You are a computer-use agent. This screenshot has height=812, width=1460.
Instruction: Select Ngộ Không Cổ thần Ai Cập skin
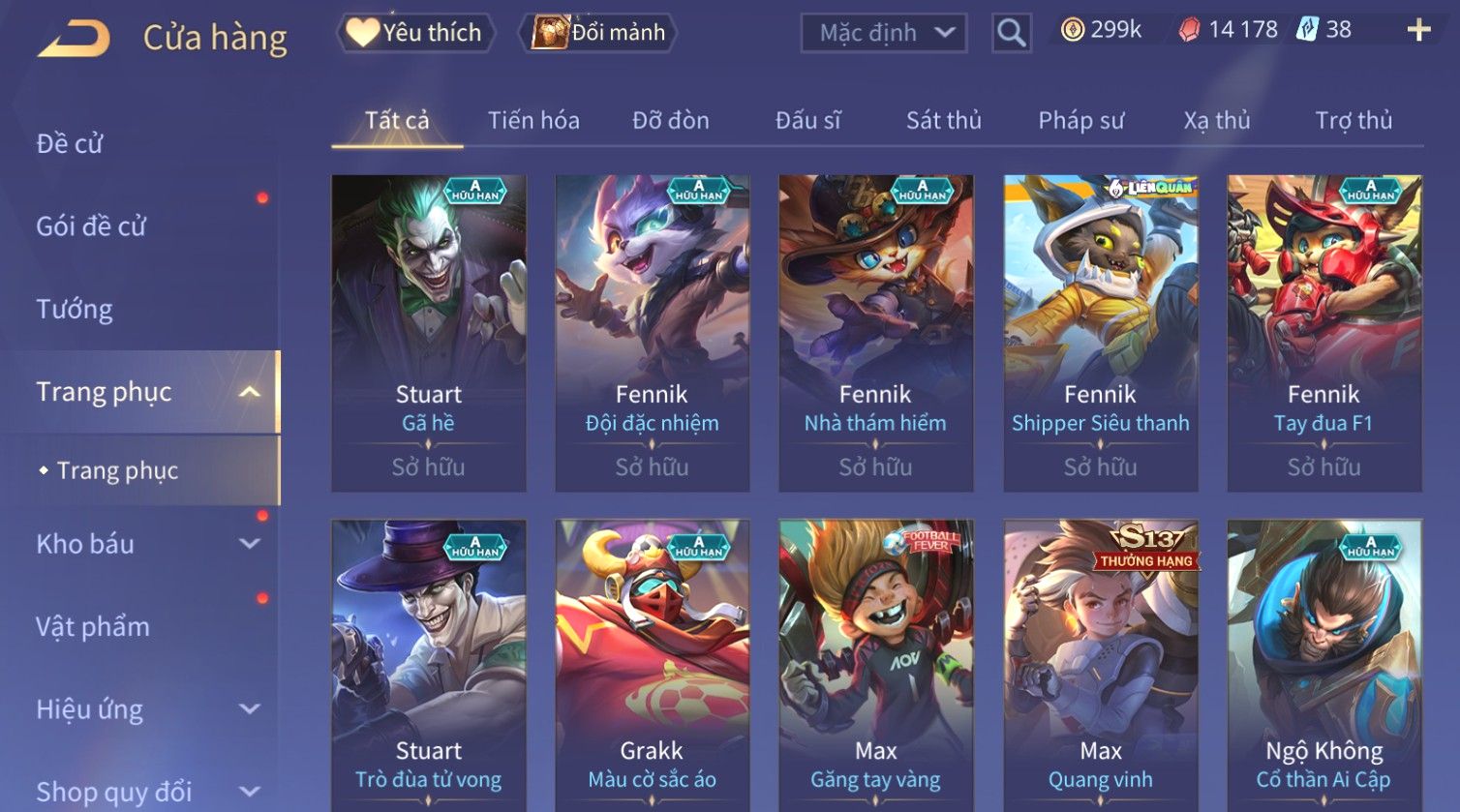tap(1324, 666)
